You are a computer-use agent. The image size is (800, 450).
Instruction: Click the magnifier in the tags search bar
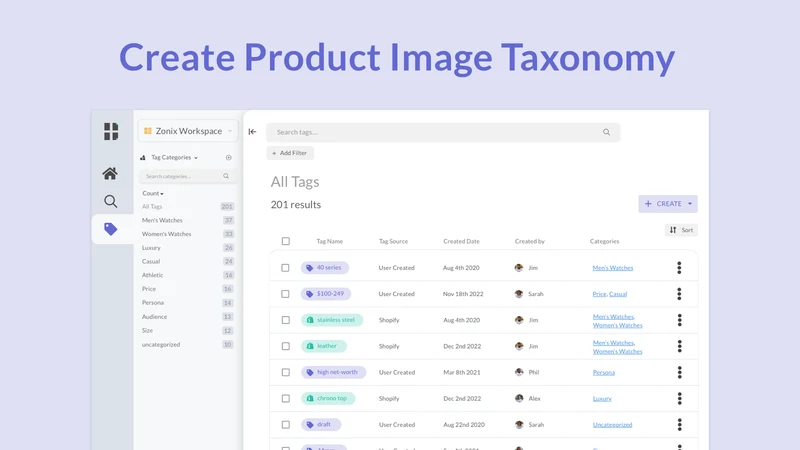(x=606, y=132)
